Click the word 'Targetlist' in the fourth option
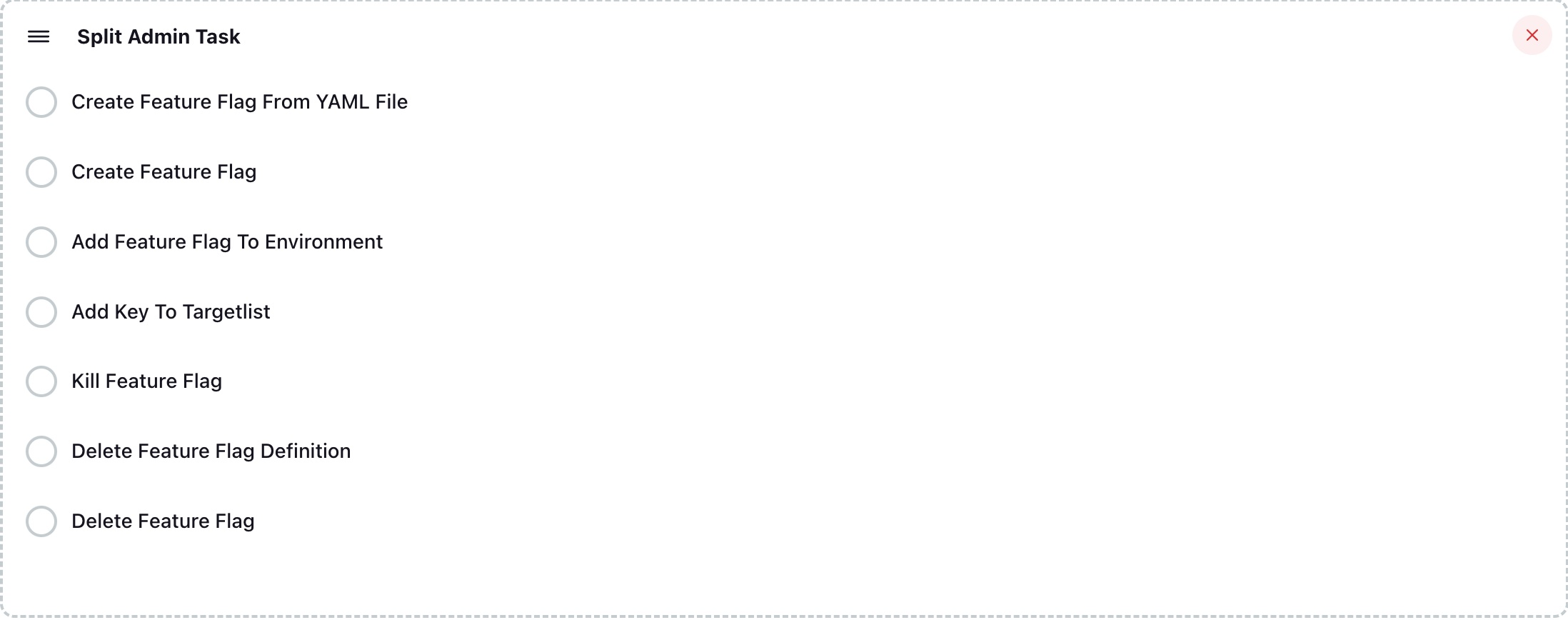The height and width of the screenshot is (620, 1568). [226, 312]
